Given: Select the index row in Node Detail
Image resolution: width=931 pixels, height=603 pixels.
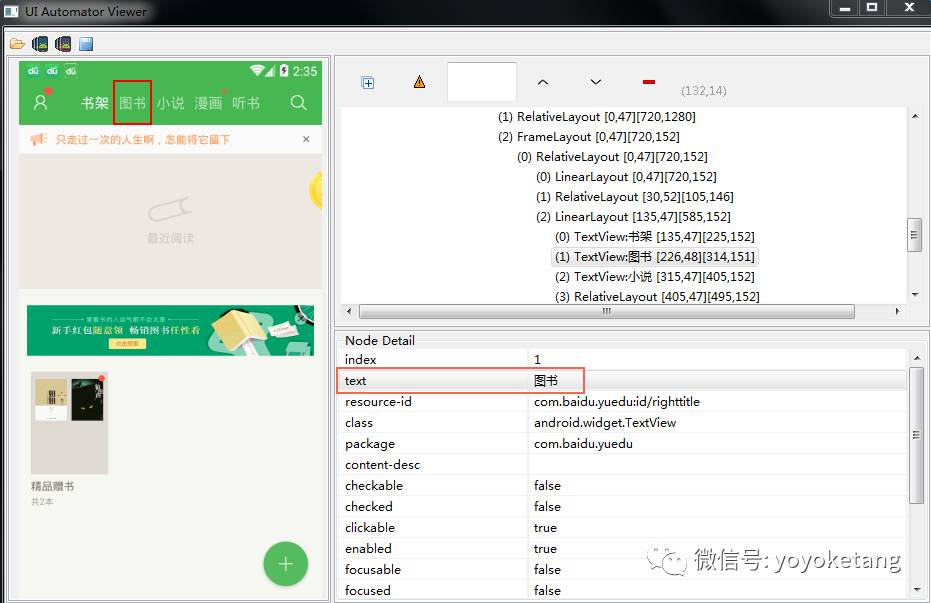Looking at the screenshot, I should point(623,360).
